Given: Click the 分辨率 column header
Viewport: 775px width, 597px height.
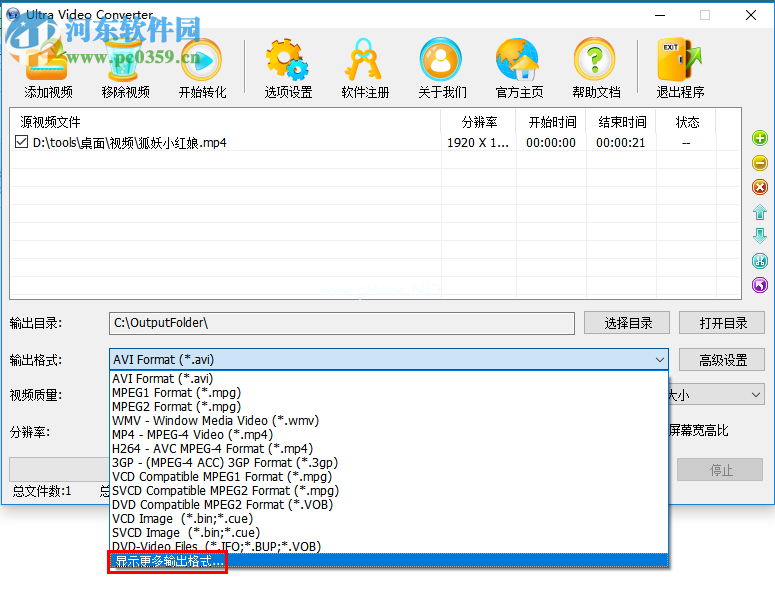Looking at the screenshot, I should (478, 122).
